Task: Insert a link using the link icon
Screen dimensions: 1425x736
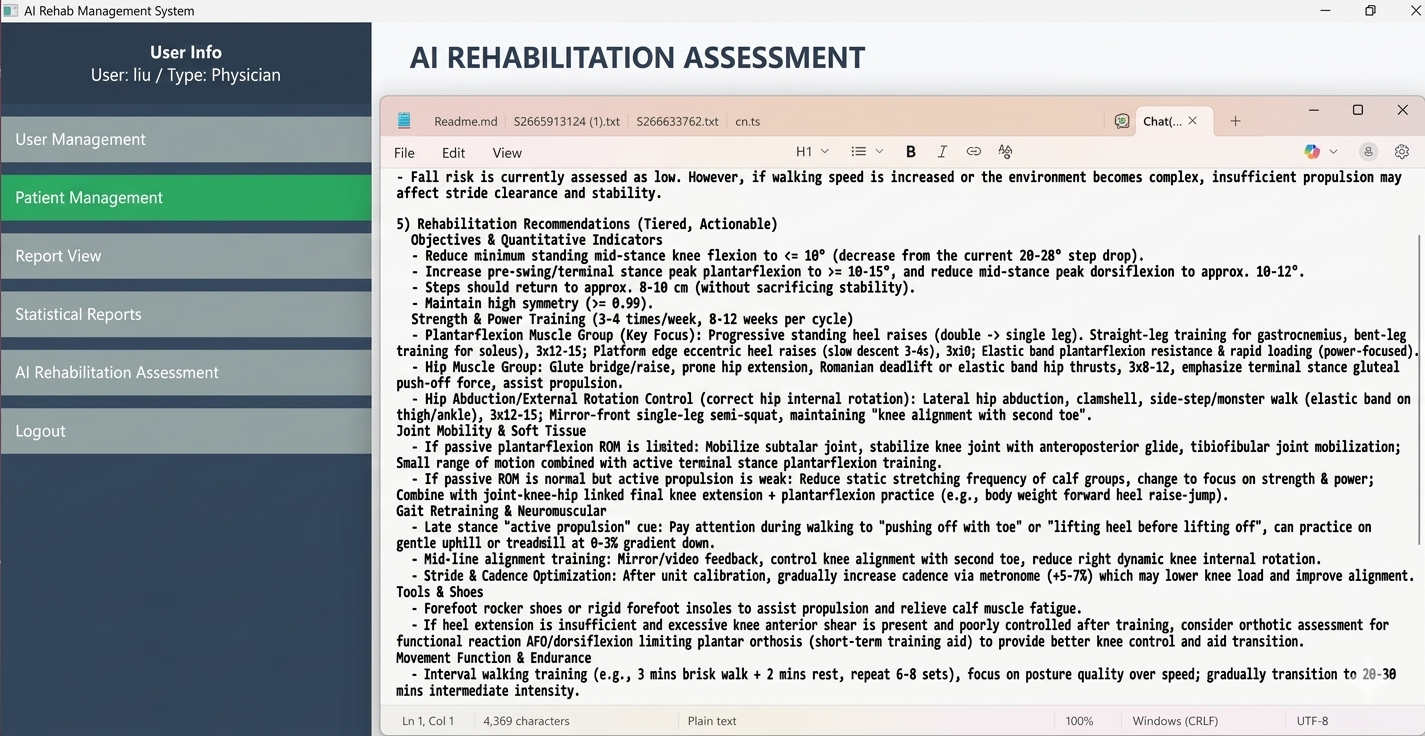Action: point(973,152)
